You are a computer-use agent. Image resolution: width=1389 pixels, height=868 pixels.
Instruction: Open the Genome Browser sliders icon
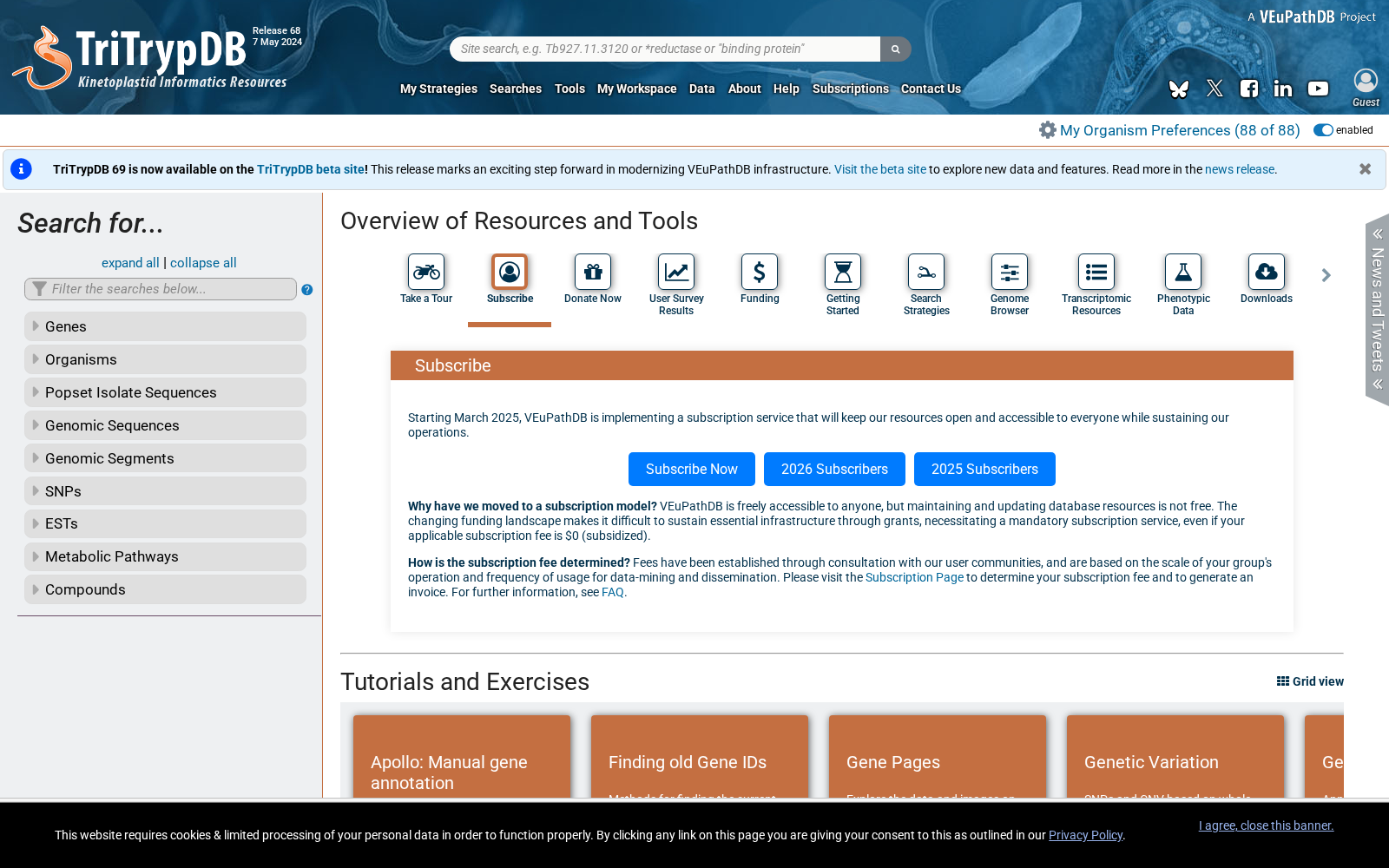point(1010,272)
